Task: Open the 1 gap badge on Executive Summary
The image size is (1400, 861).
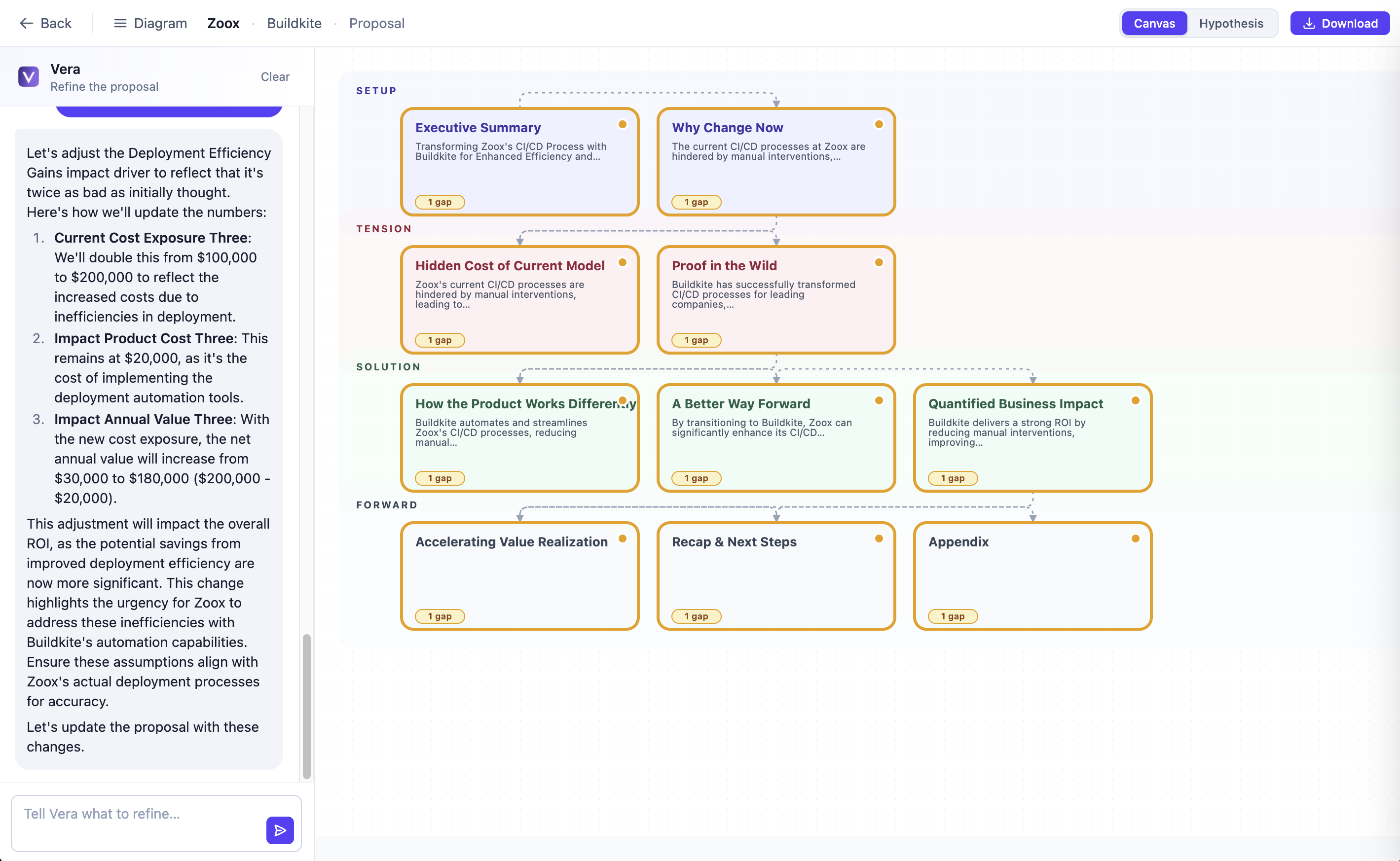Action: click(x=440, y=202)
